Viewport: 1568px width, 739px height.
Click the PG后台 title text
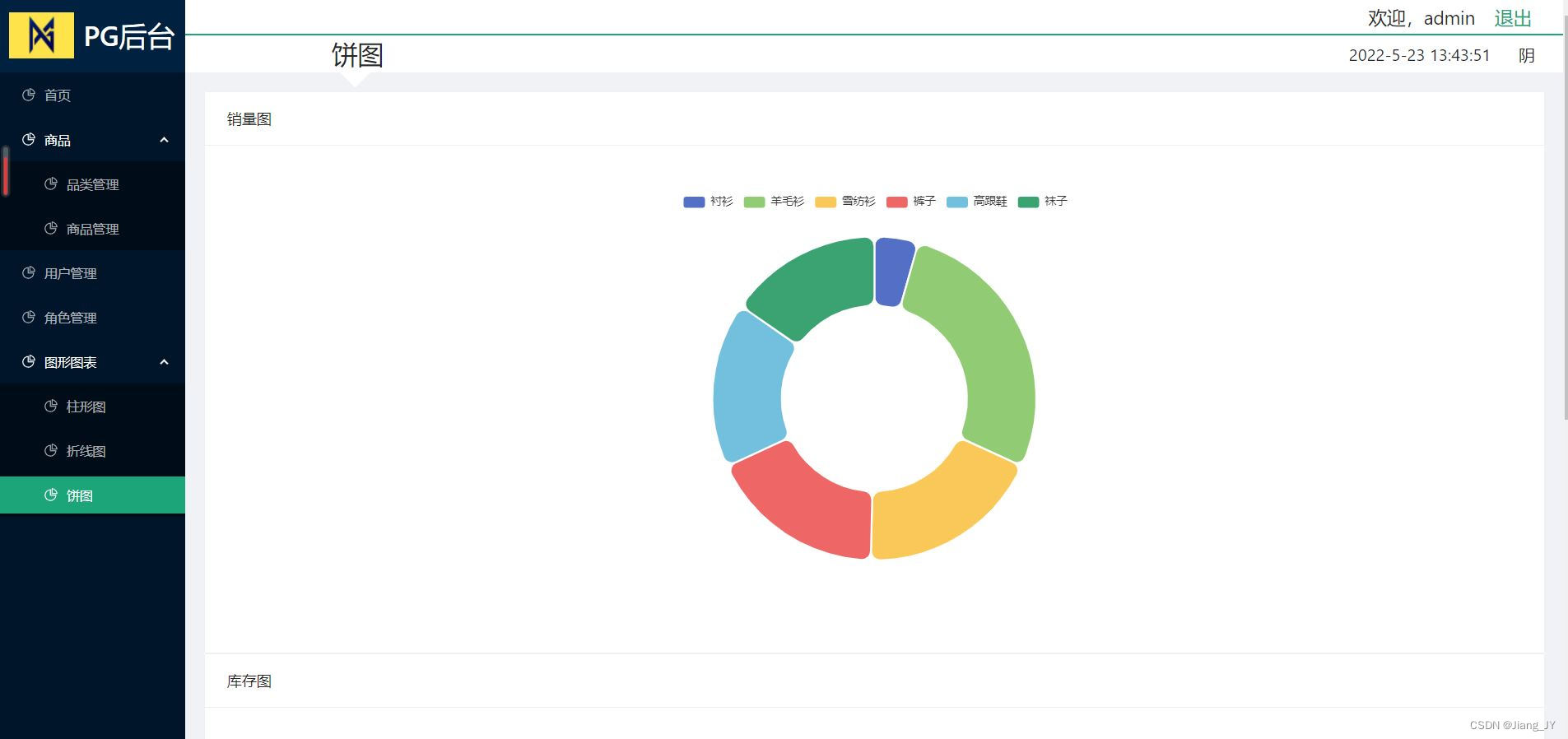(129, 36)
